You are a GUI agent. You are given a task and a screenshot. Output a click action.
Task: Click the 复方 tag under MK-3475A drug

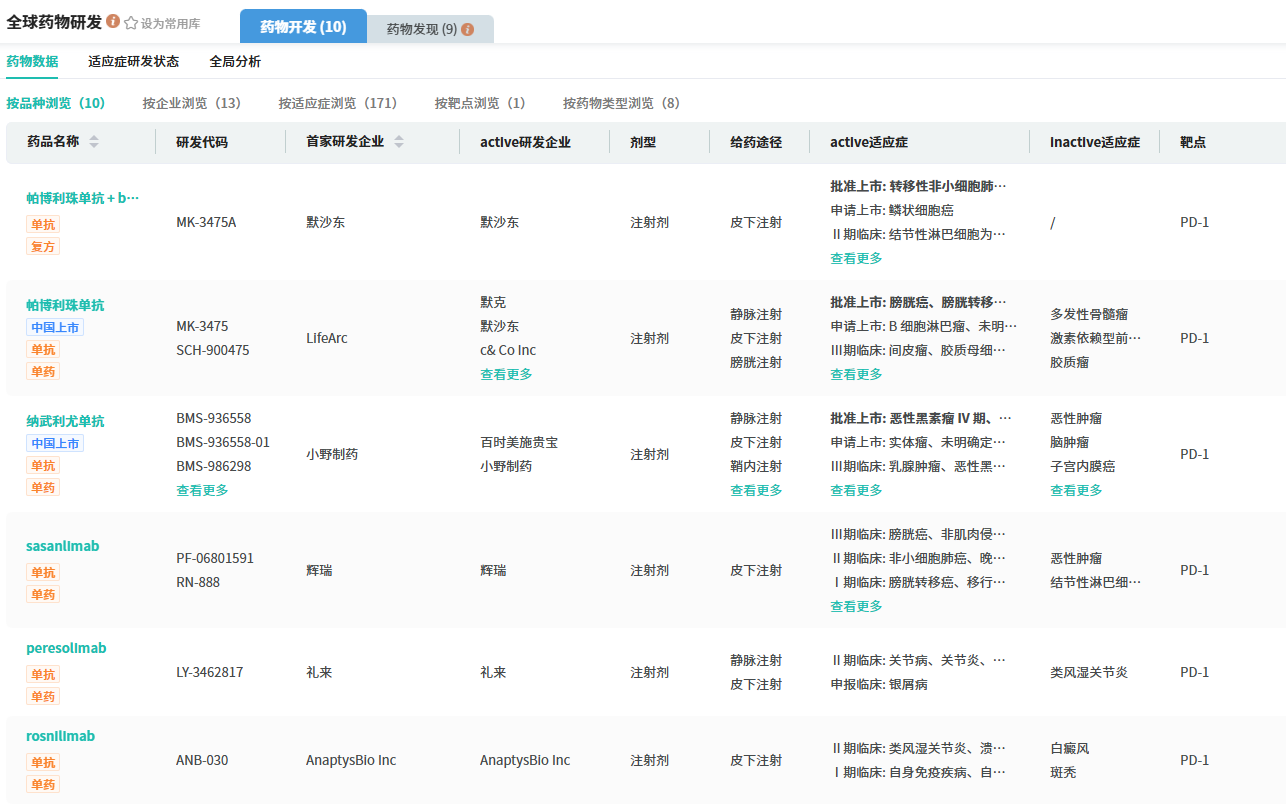43,246
